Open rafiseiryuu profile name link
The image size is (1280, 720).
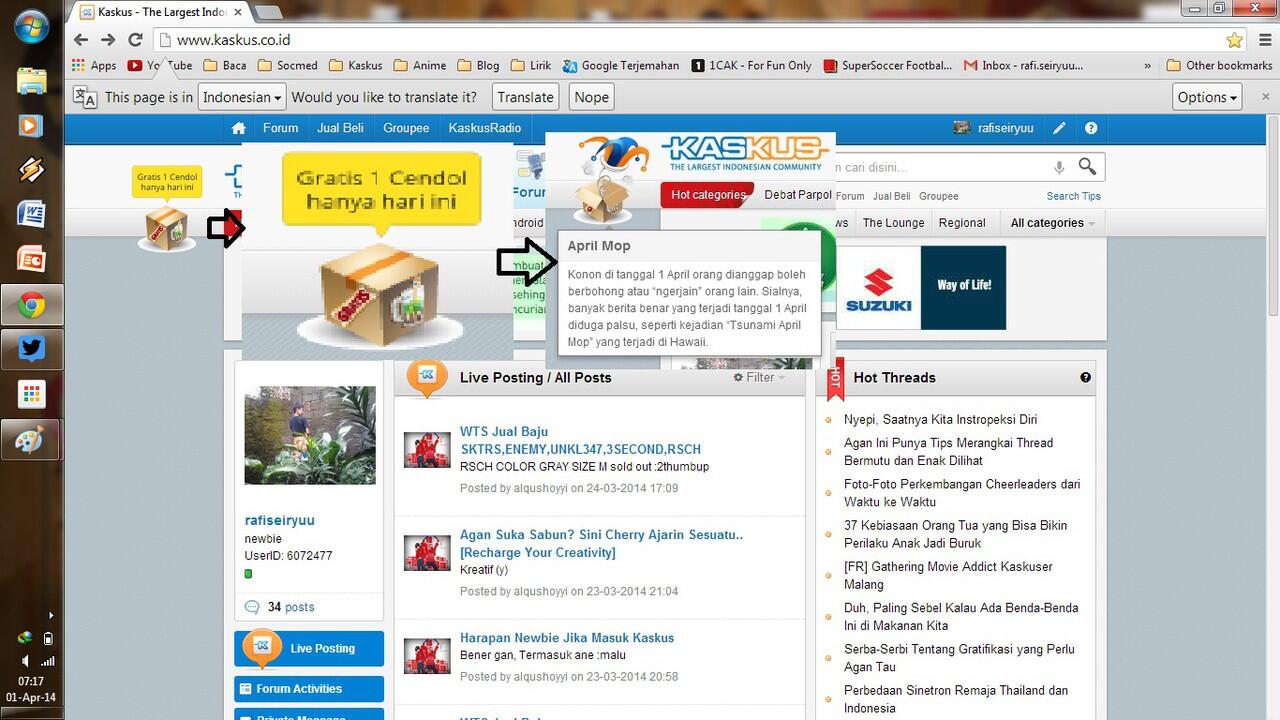click(x=280, y=520)
